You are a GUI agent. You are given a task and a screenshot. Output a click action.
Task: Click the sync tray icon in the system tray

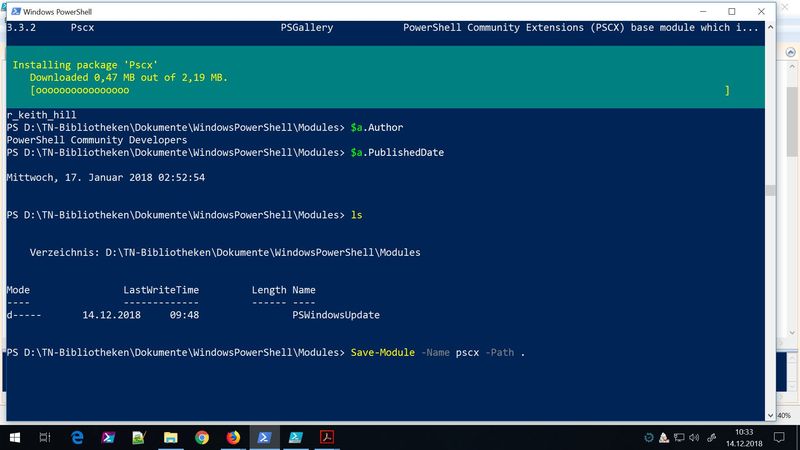point(648,437)
